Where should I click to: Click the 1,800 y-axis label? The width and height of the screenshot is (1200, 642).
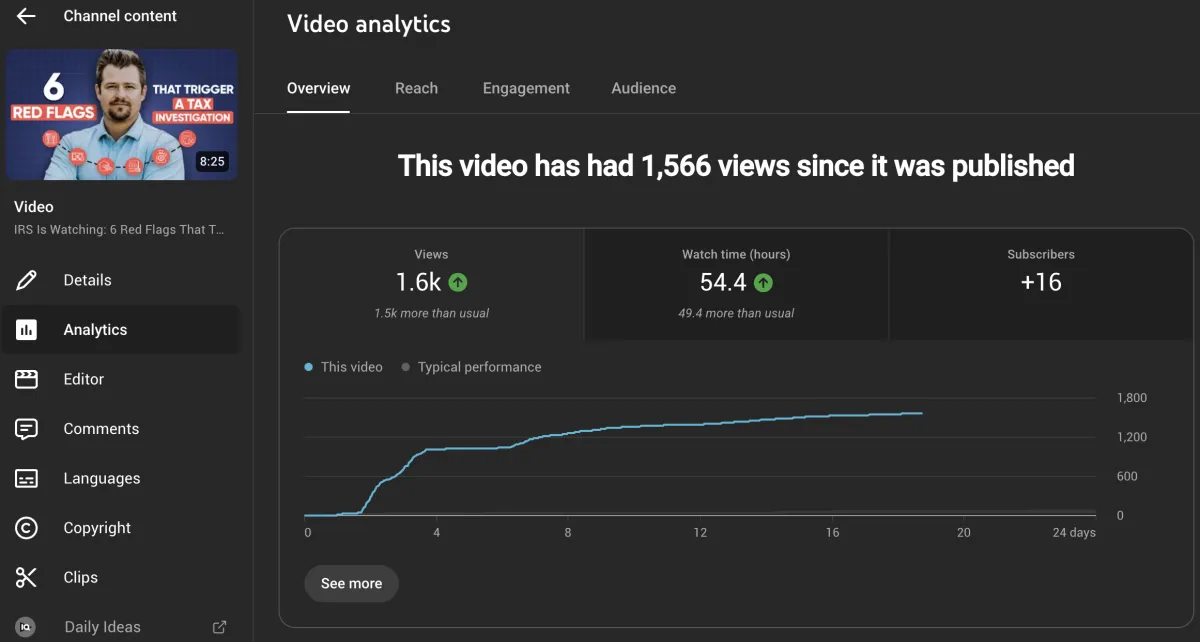tap(1132, 398)
